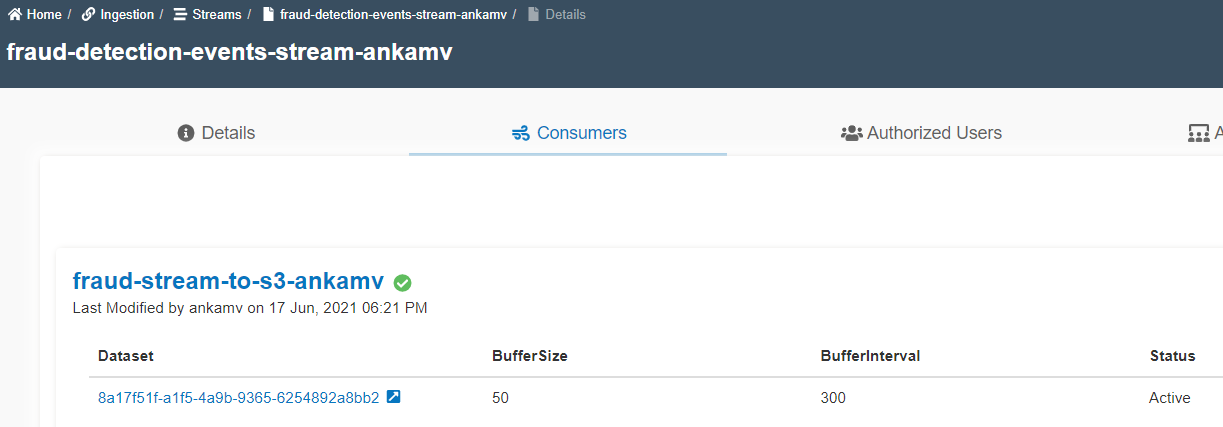The width and height of the screenshot is (1223, 427).
Task: Open dataset in new window icon
Action: [393, 397]
